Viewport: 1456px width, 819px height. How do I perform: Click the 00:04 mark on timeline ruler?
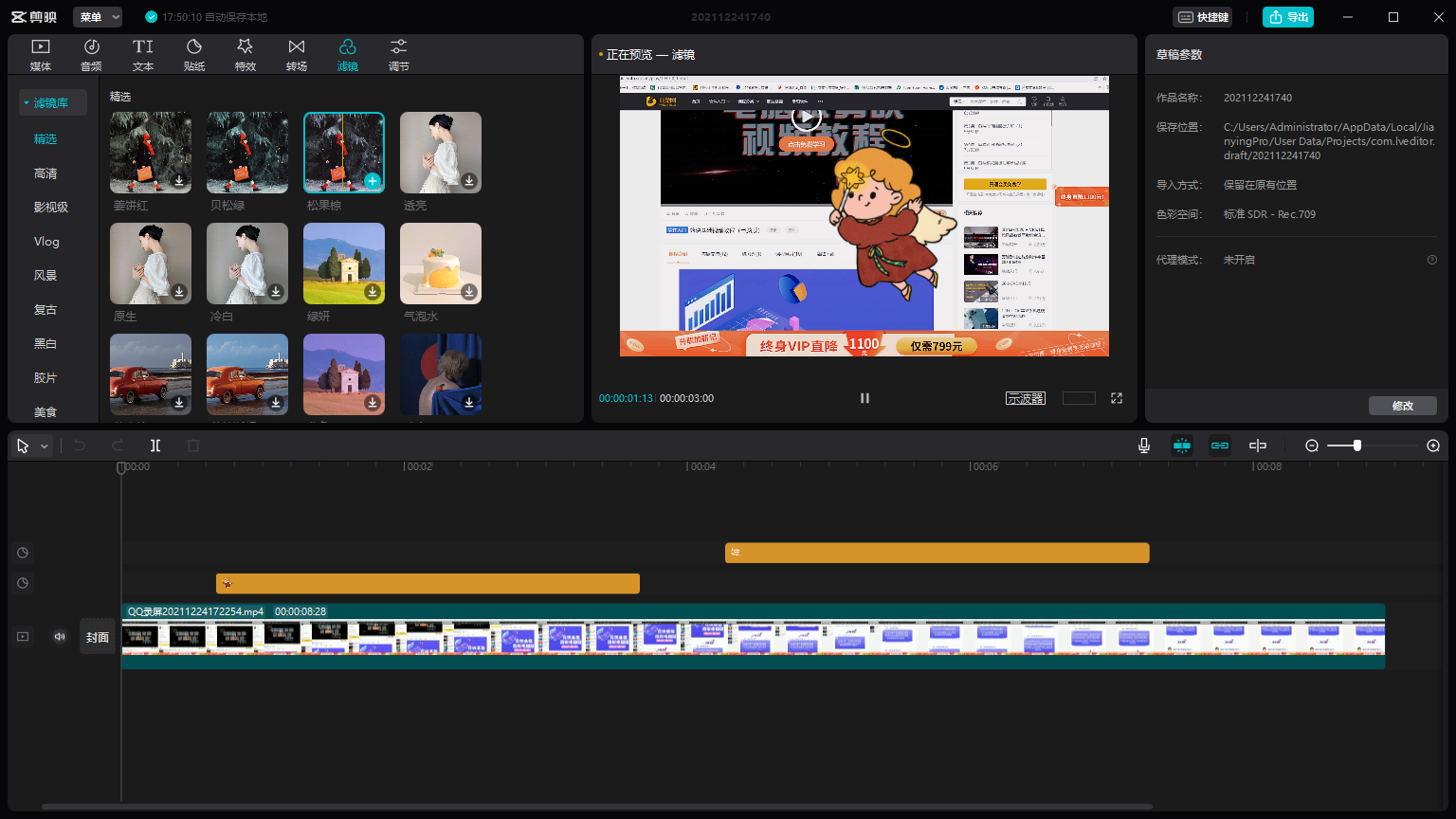[x=701, y=466]
